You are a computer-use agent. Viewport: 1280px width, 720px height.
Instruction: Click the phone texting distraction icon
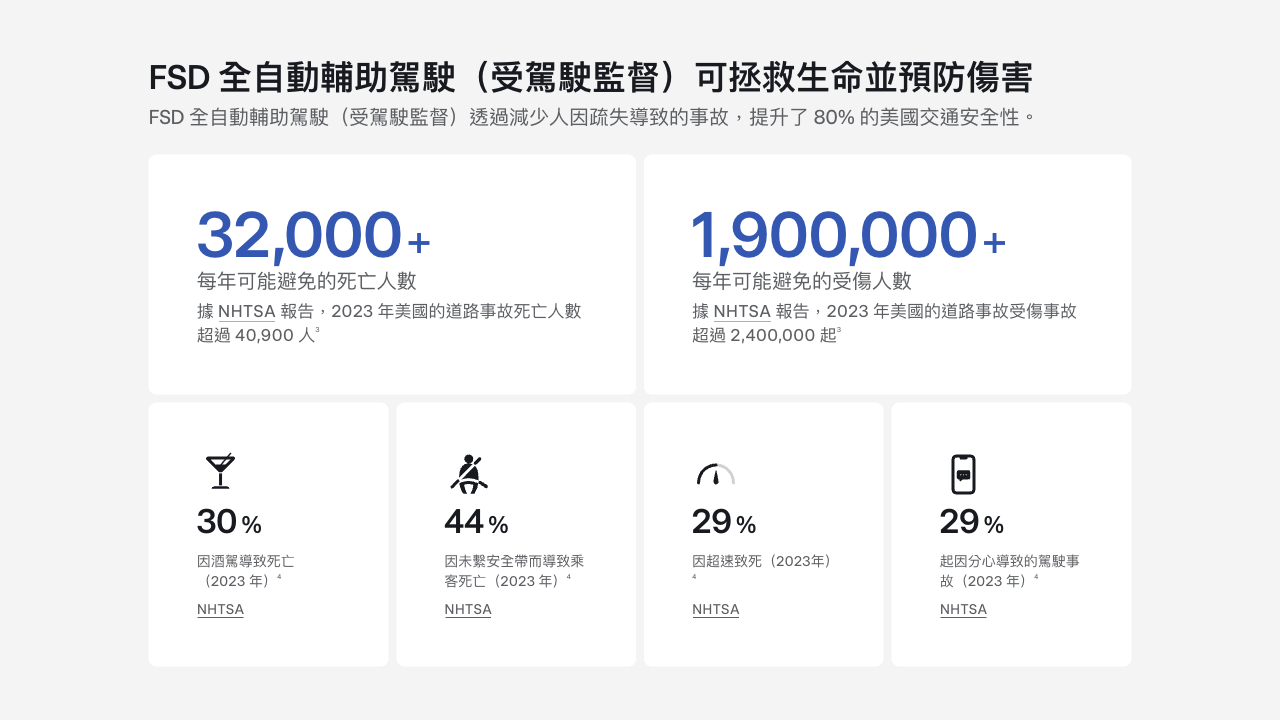[x=963, y=474]
